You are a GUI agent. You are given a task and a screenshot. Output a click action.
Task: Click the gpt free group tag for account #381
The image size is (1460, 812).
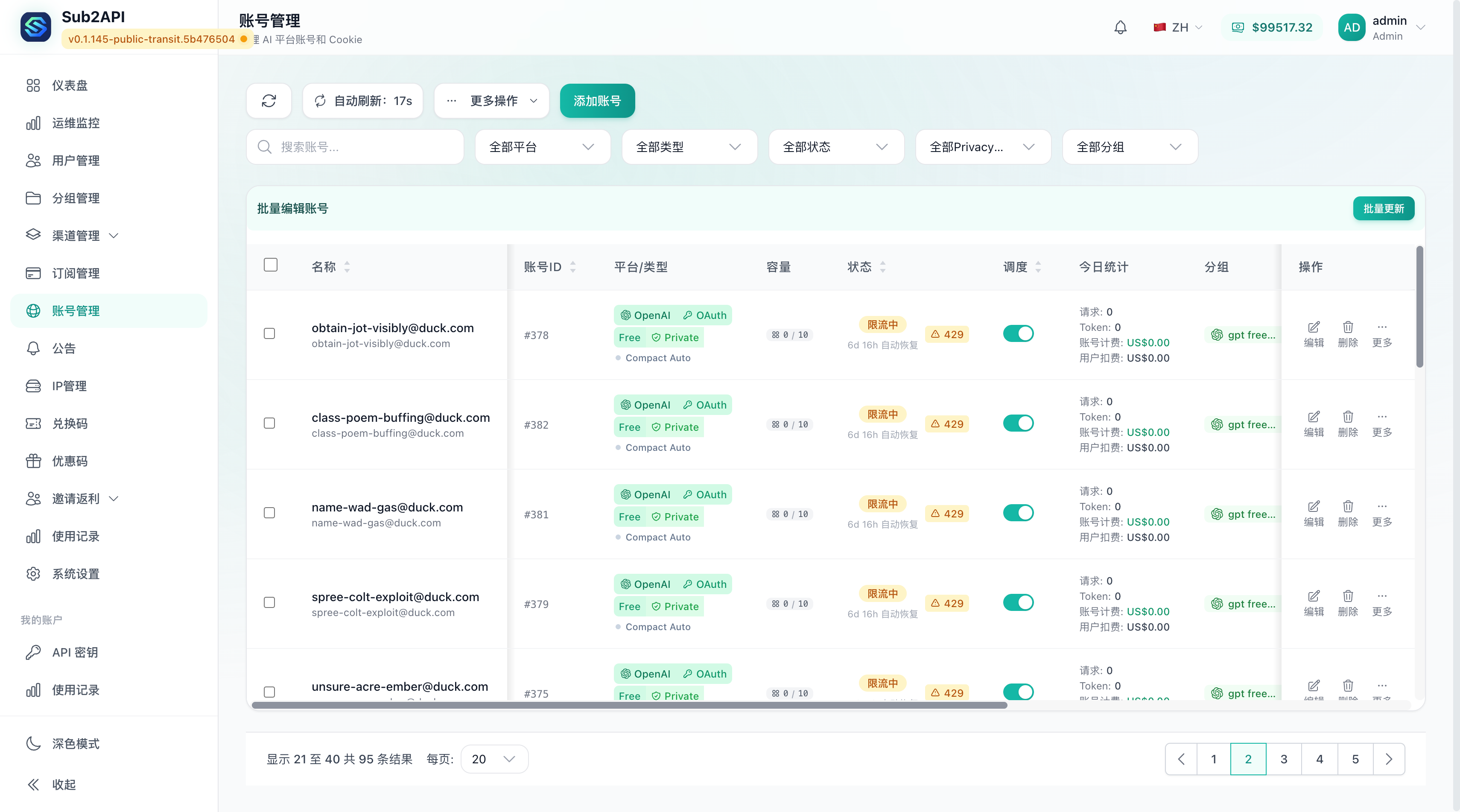point(1243,514)
